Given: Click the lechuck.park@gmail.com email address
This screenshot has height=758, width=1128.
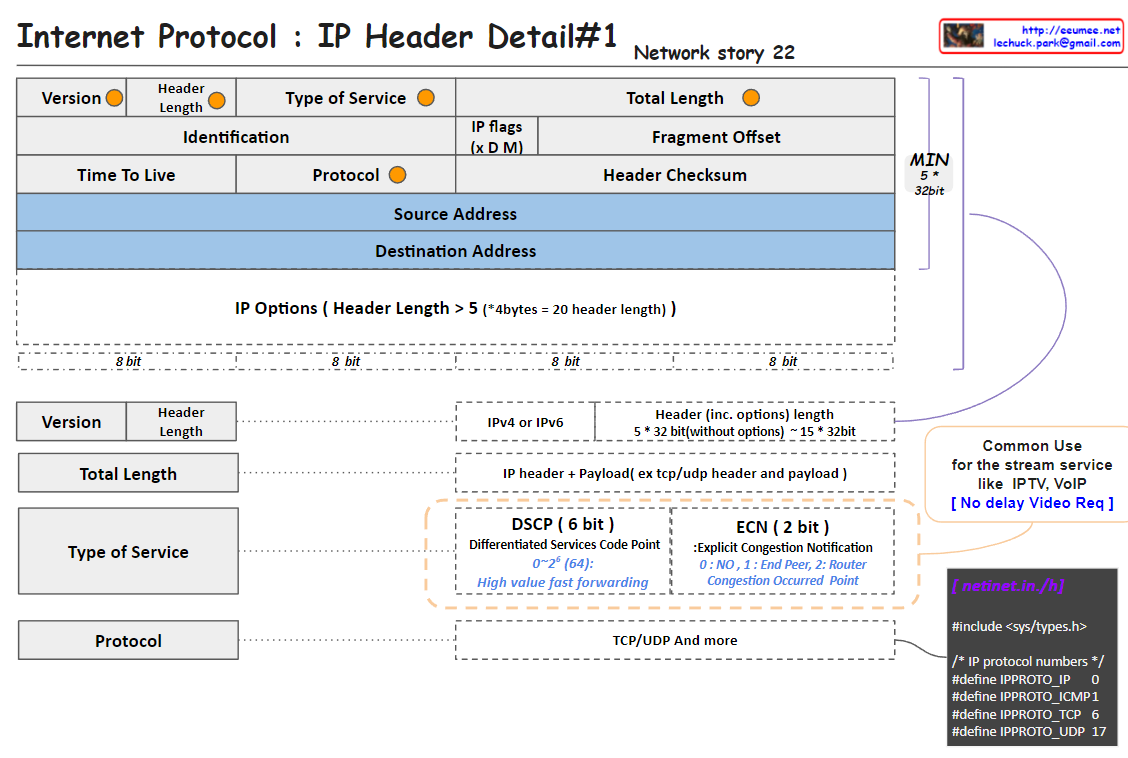Looking at the screenshot, I should [x=1056, y=43].
